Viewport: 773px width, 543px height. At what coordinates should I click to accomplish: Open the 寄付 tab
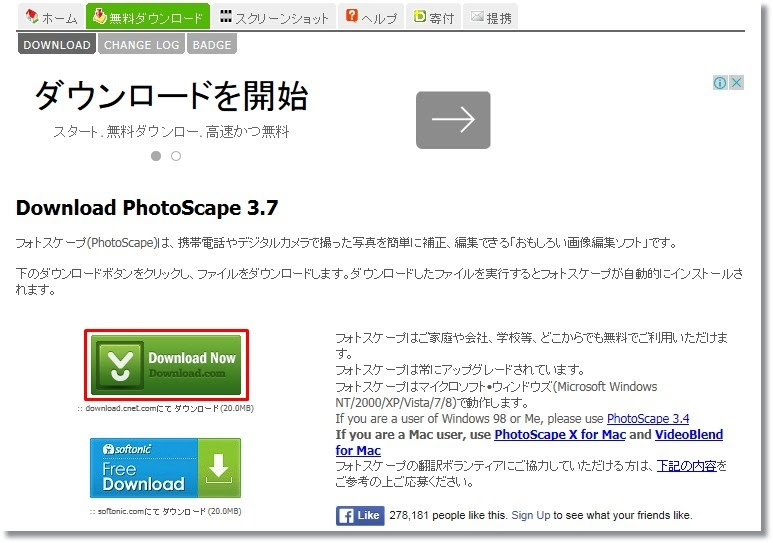[x=433, y=16]
